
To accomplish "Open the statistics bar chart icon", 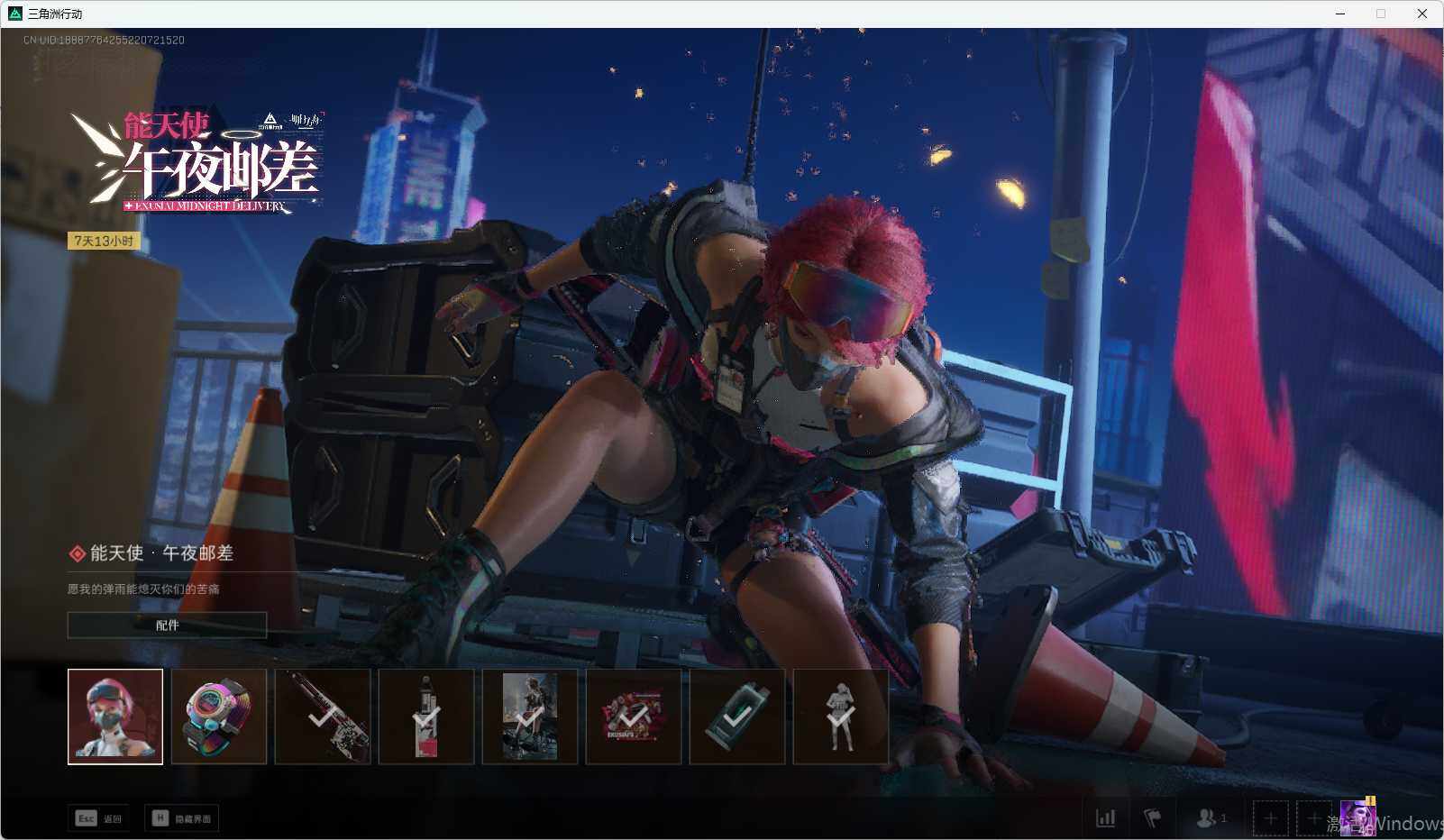I will click(1105, 818).
